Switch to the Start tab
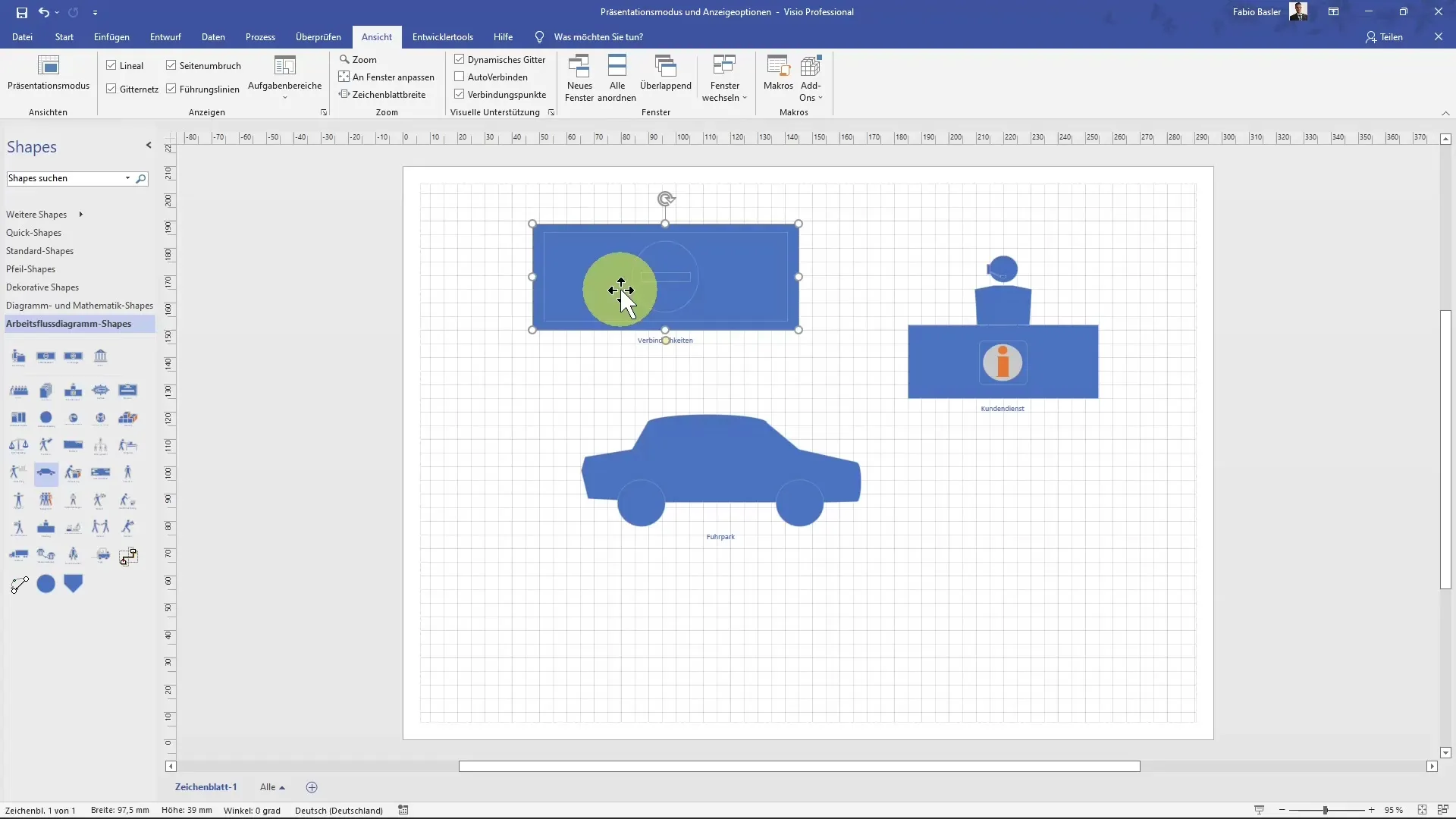 64,36
